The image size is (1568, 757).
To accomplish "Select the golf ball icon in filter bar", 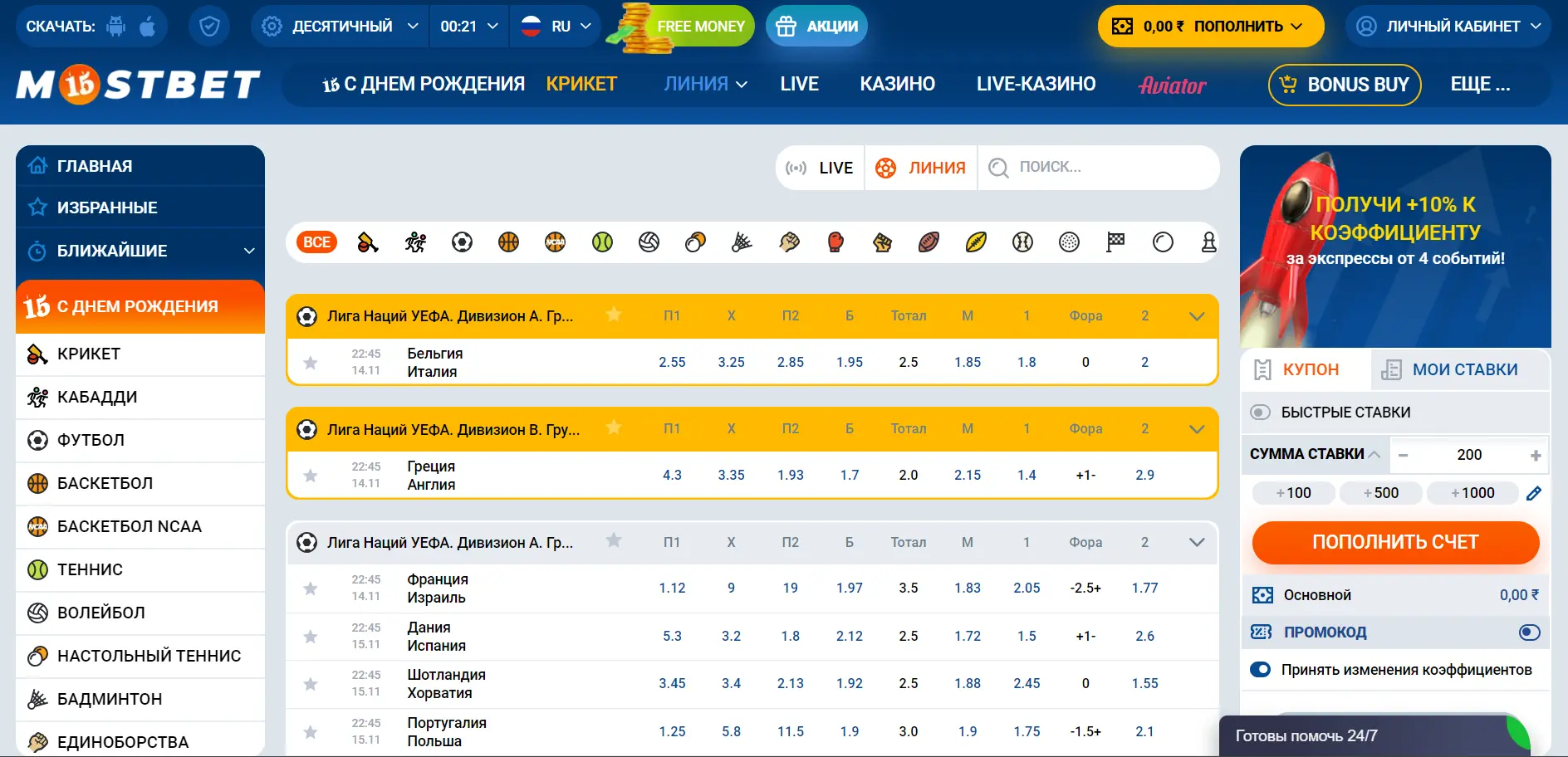I will click(x=1069, y=242).
